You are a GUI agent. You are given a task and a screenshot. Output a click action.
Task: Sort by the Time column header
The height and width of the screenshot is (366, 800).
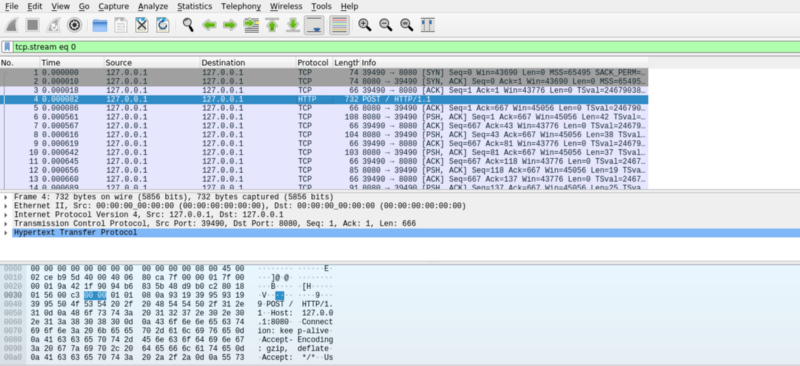pos(71,63)
